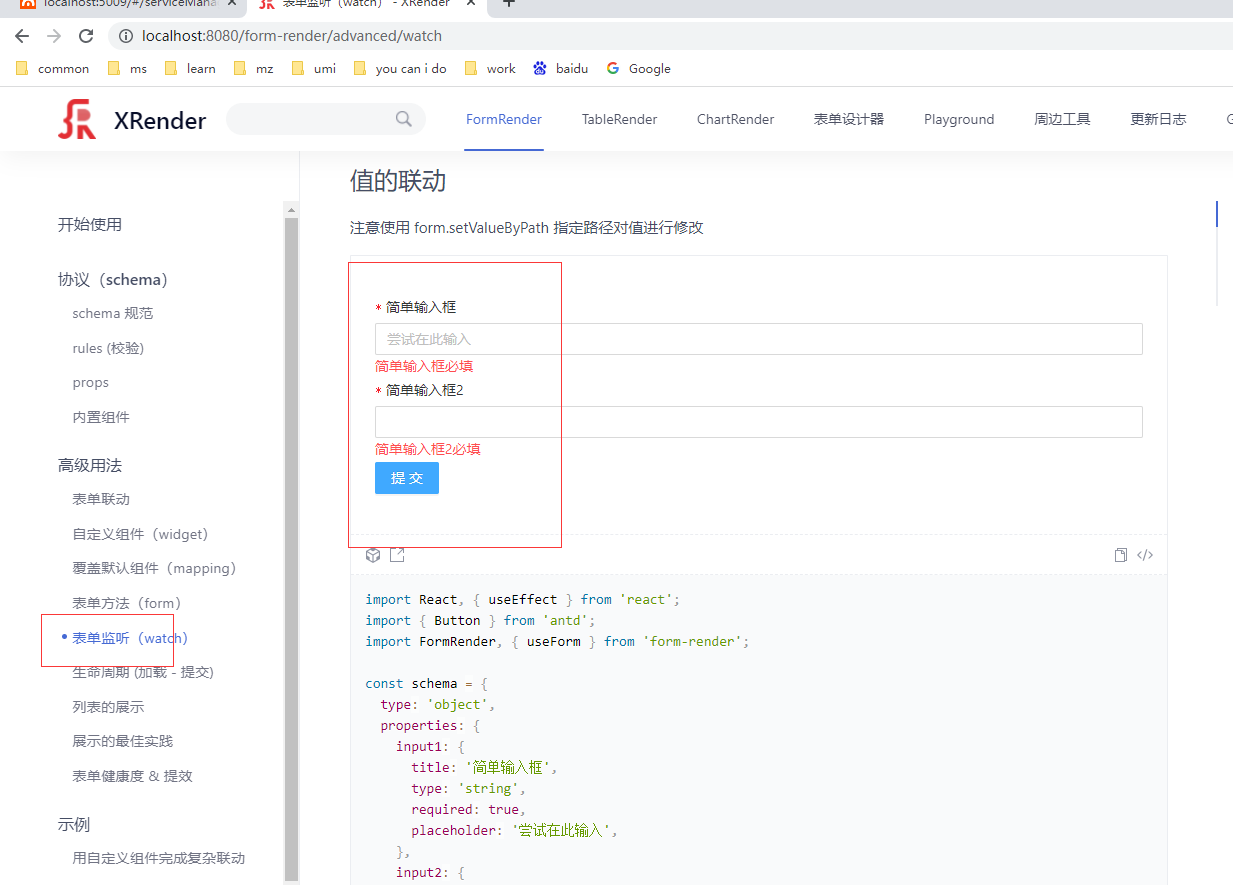
Task: Open a new browser tab with the plus button
Action: click(509, 5)
